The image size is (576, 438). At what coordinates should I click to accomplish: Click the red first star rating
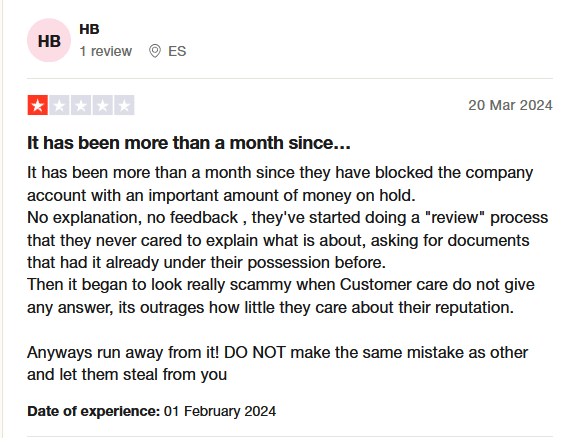pos(37,105)
